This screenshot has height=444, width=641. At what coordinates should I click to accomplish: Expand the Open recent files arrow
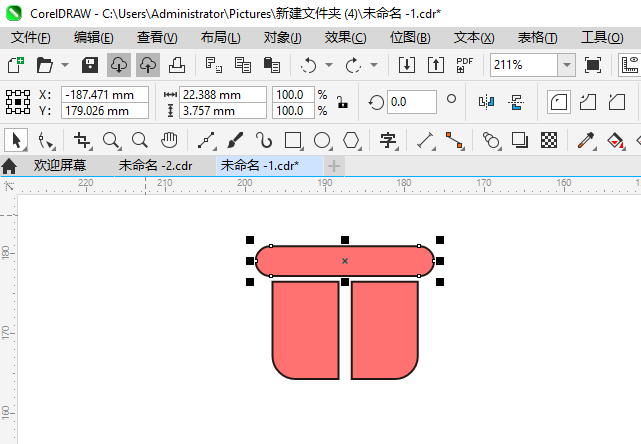[x=65, y=65]
